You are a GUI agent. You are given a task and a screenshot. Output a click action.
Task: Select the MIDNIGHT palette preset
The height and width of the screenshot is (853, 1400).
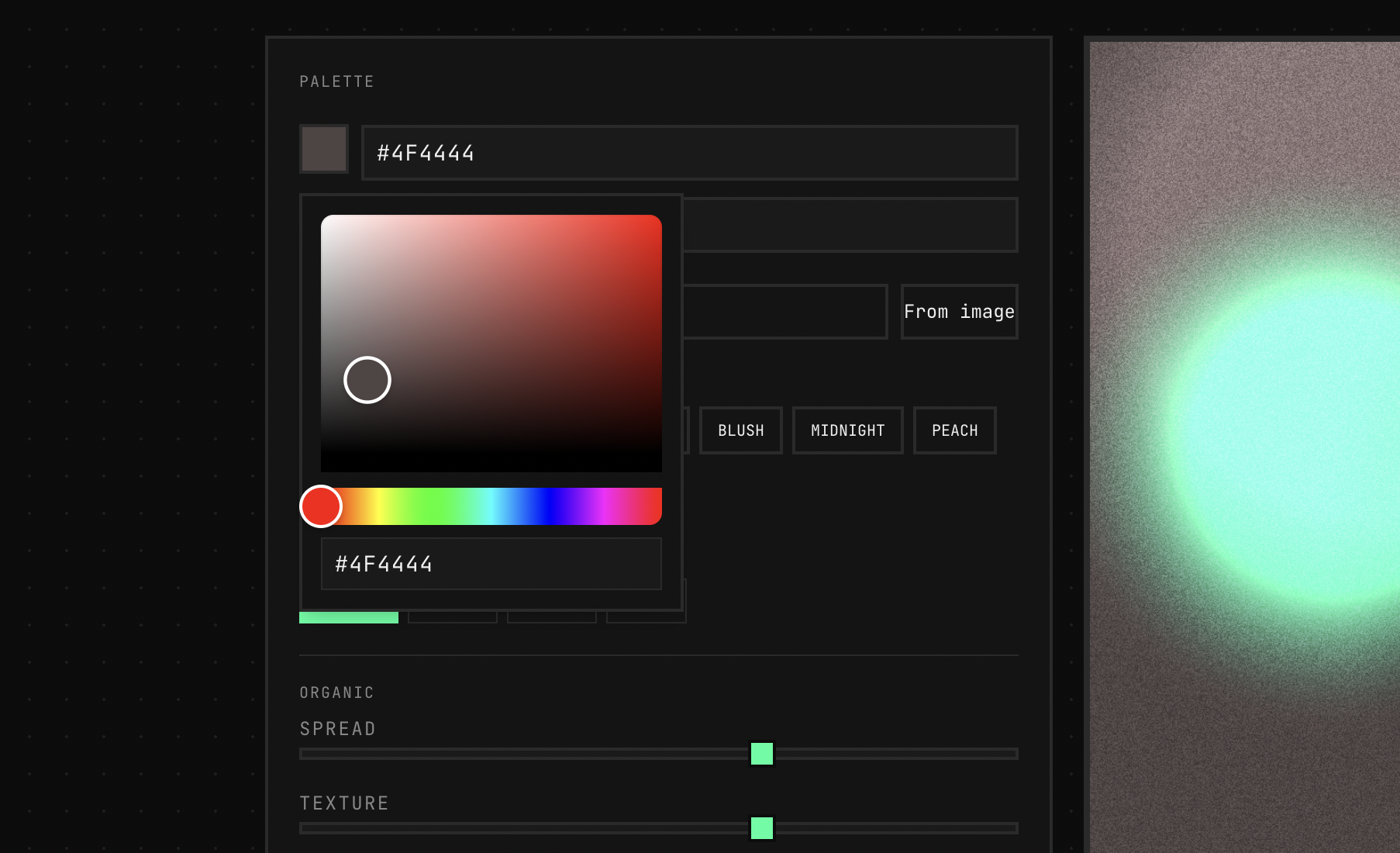click(x=847, y=430)
